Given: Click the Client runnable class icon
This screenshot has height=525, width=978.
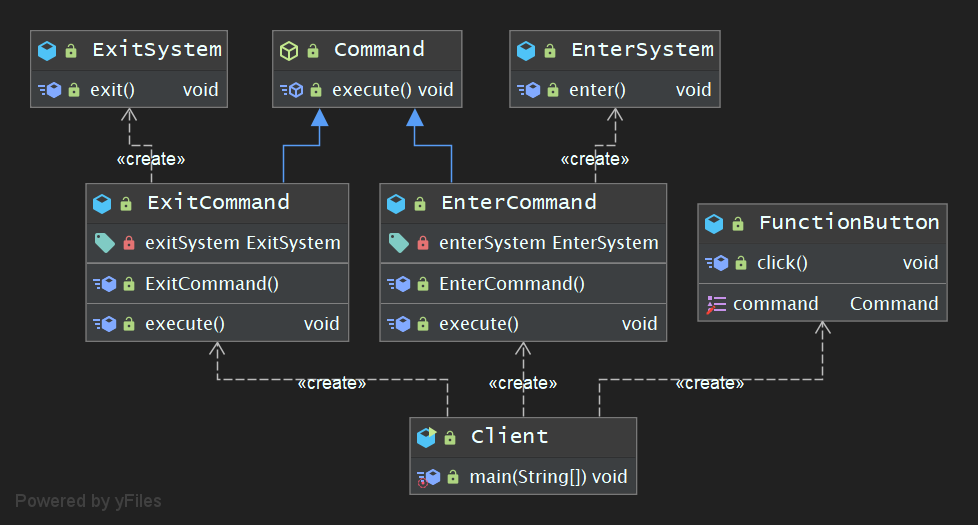Looking at the screenshot, I should 426,437.
